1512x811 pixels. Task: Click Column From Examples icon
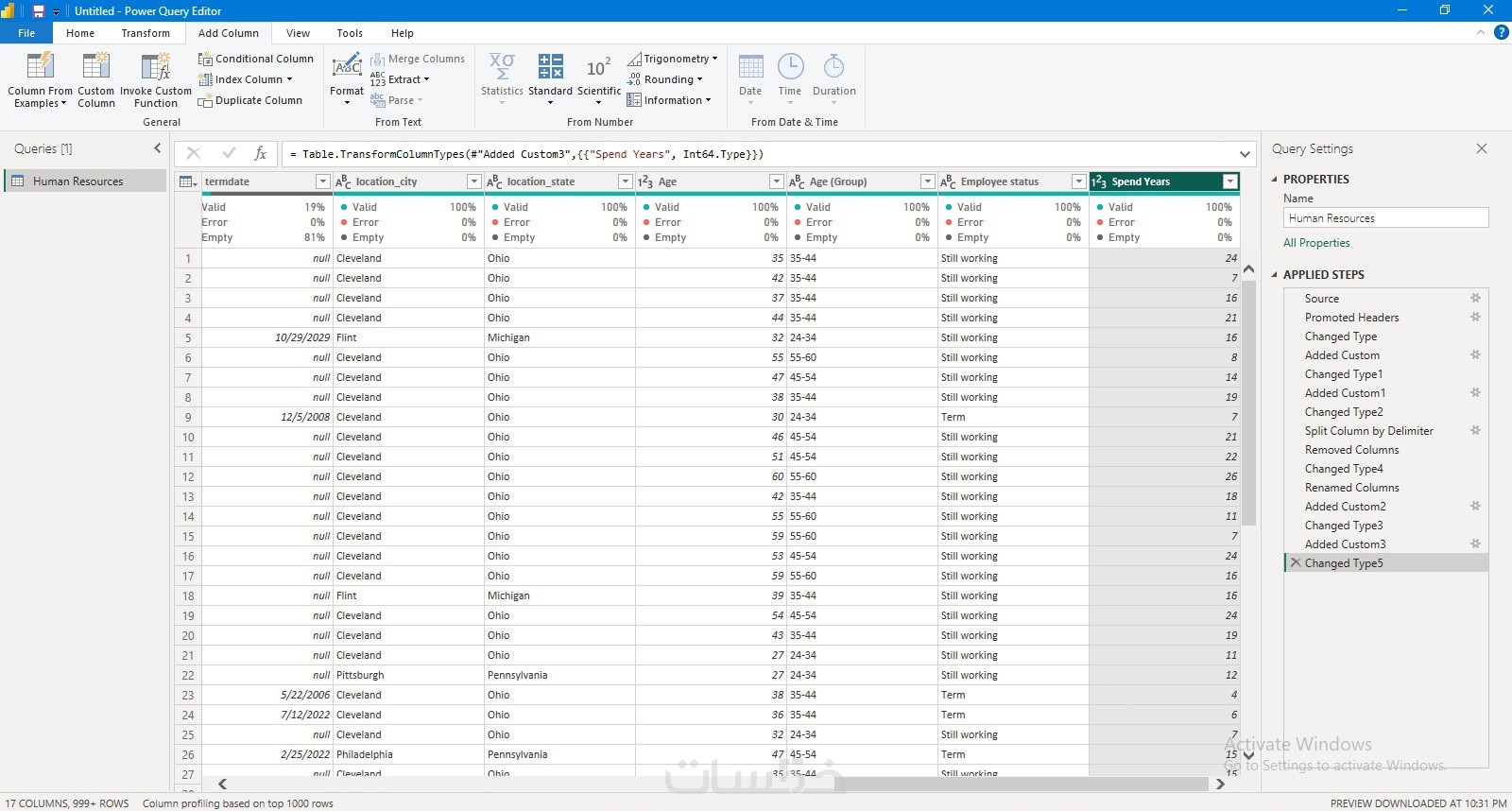[40, 66]
